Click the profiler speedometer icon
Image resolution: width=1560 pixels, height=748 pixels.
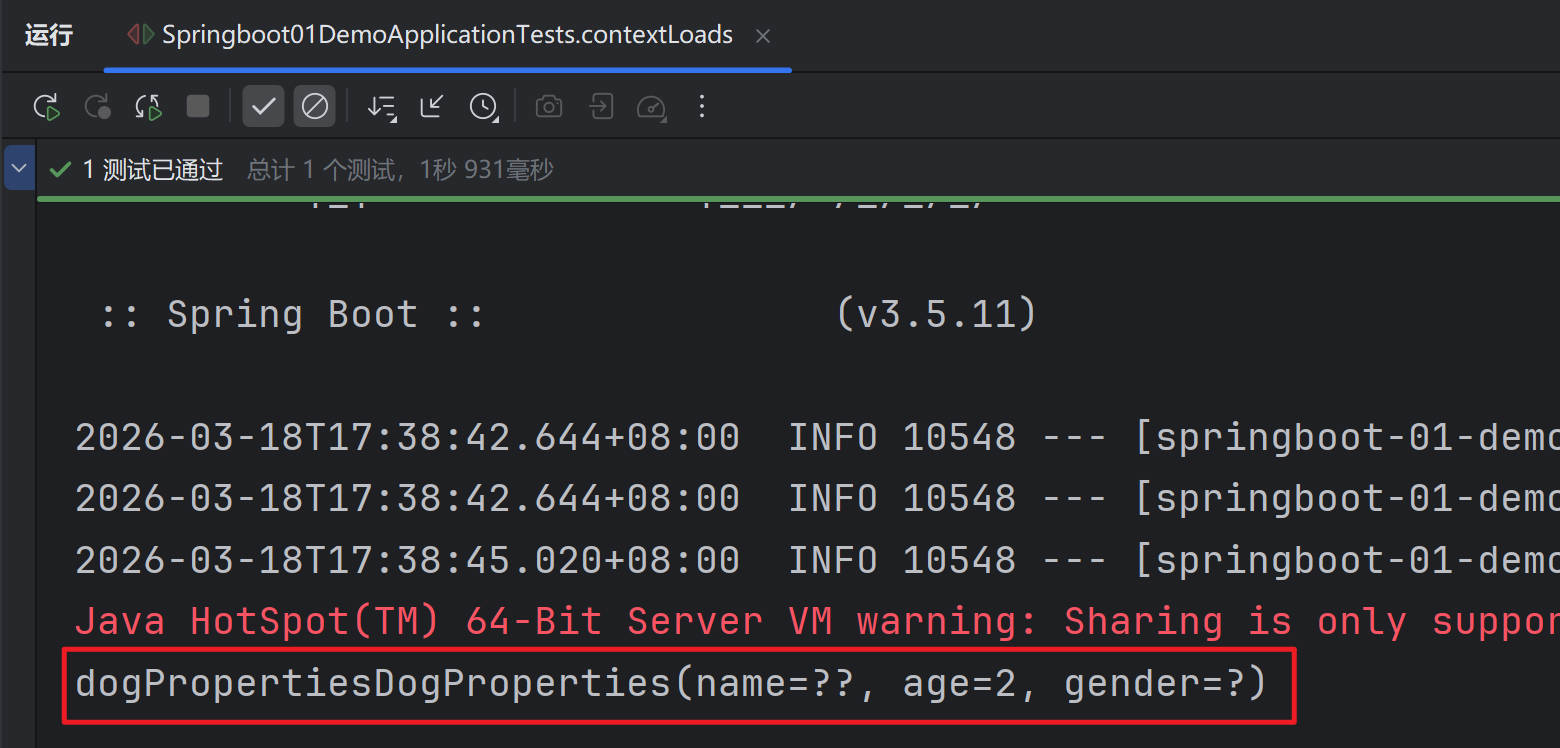point(651,107)
